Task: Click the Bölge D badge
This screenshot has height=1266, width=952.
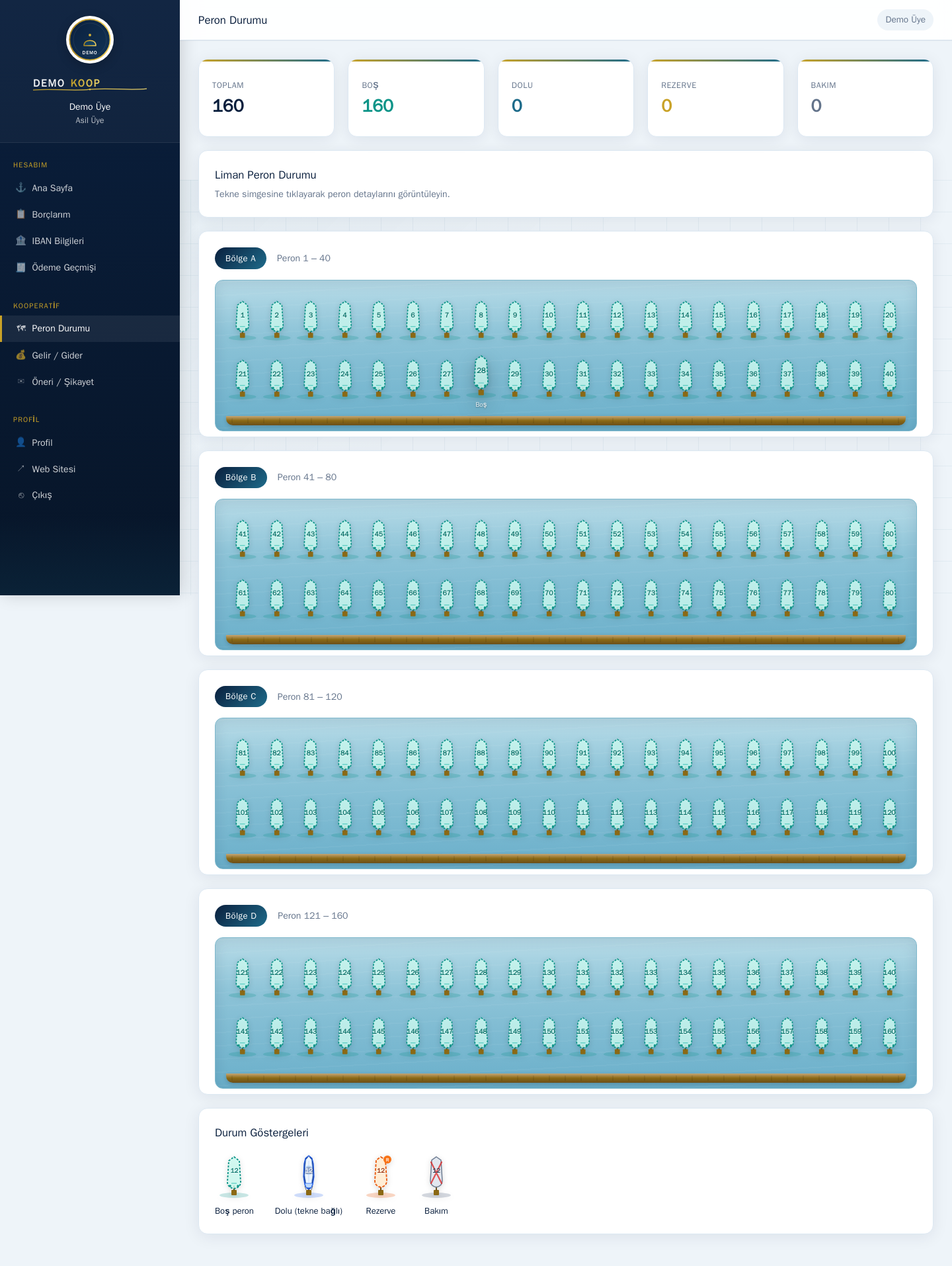Action: (x=241, y=916)
